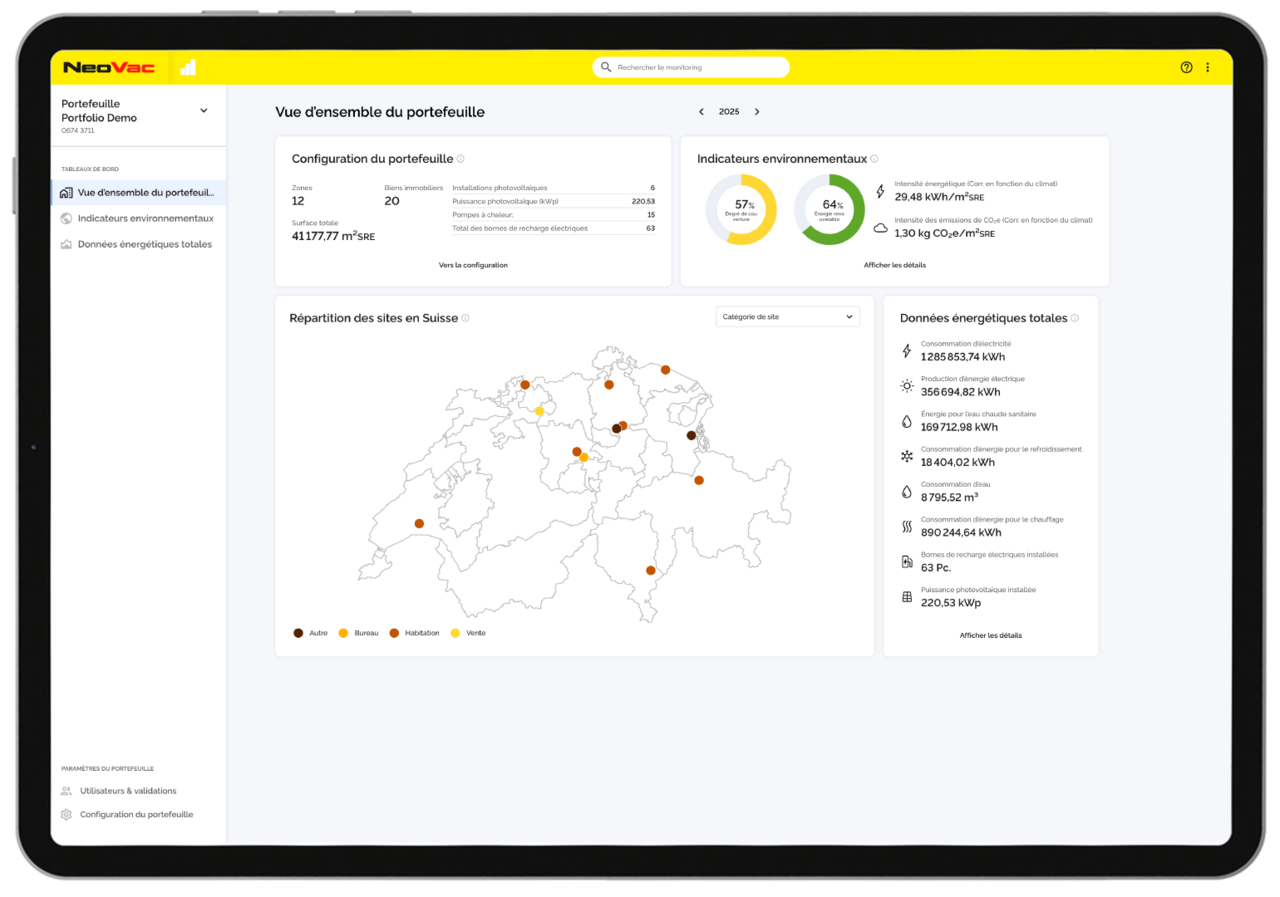Click the Autre legend color dot

[x=298, y=633]
